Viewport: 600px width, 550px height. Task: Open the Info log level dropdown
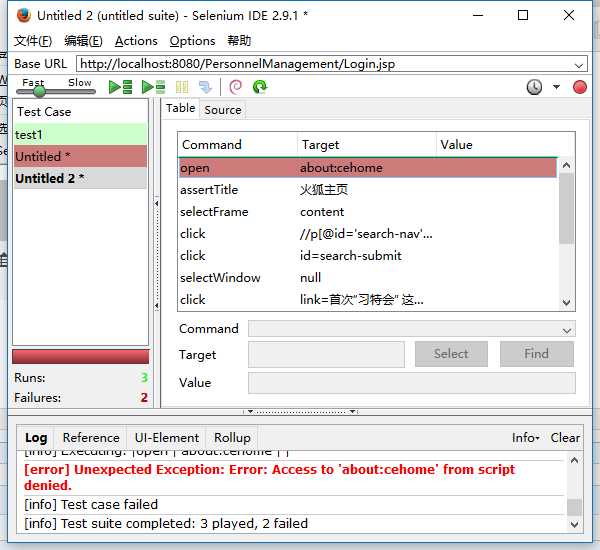pyautogui.click(x=525, y=437)
